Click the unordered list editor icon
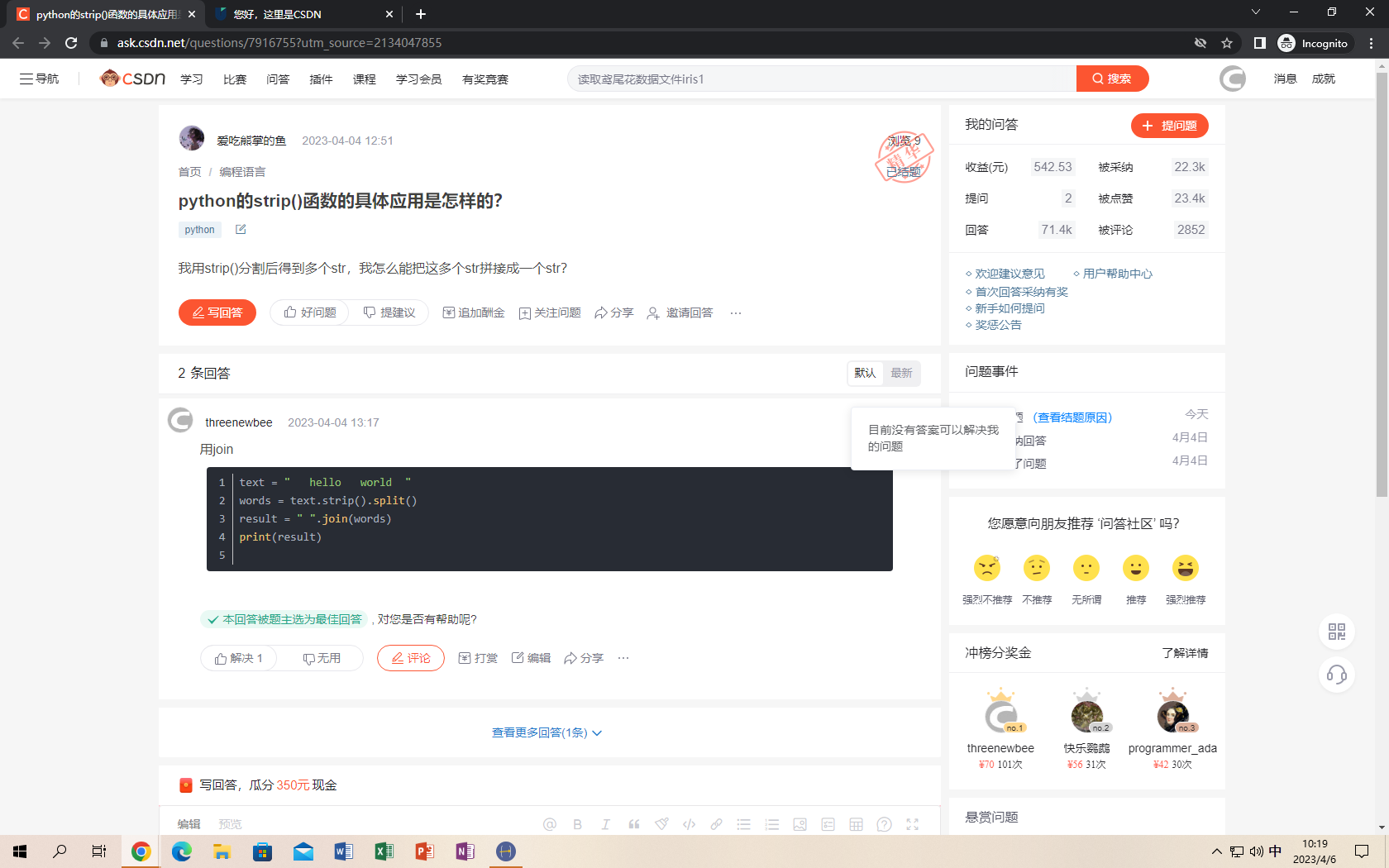The image size is (1389, 868). click(744, 824)
